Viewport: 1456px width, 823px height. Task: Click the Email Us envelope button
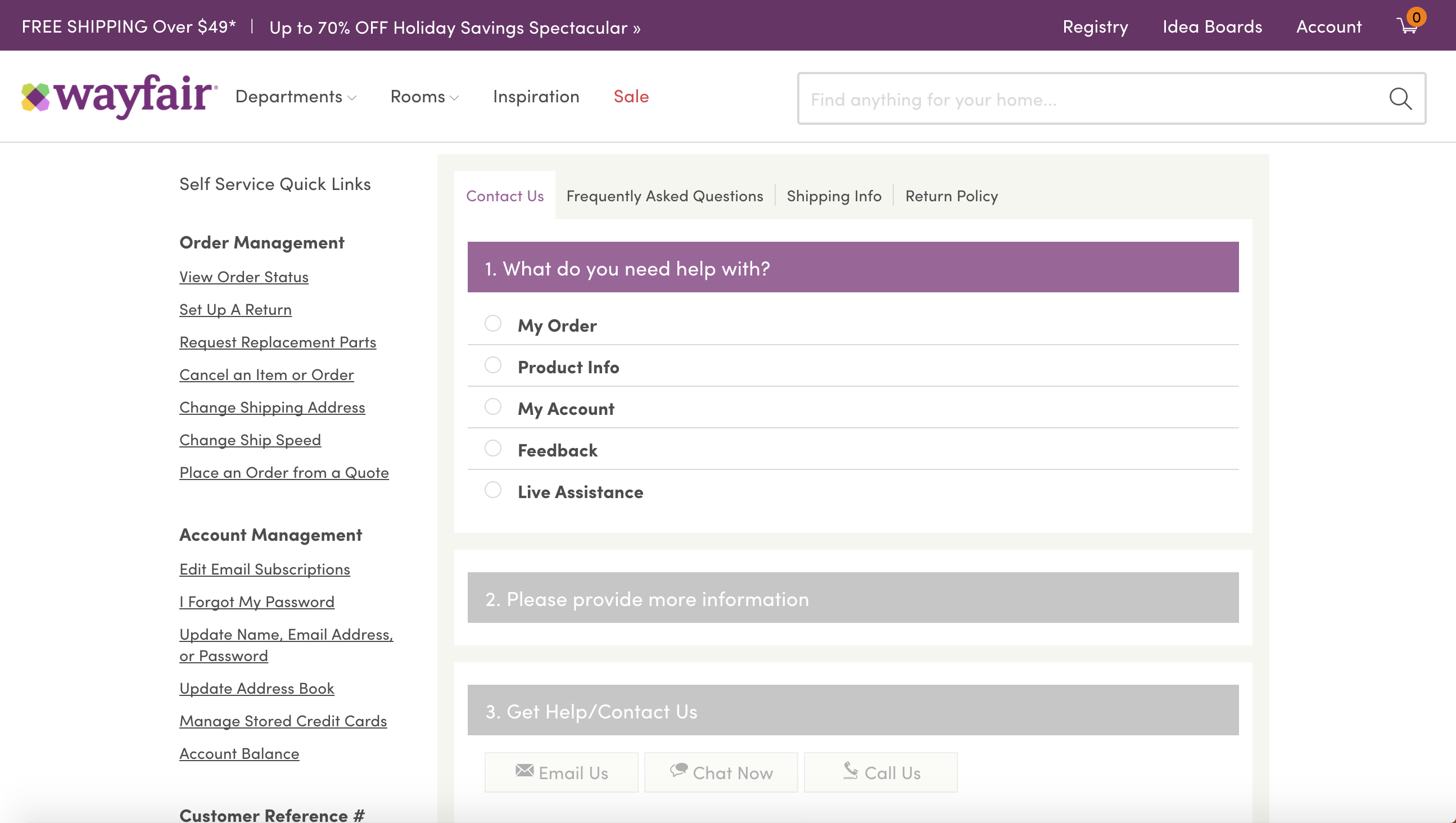coord(560,772)
